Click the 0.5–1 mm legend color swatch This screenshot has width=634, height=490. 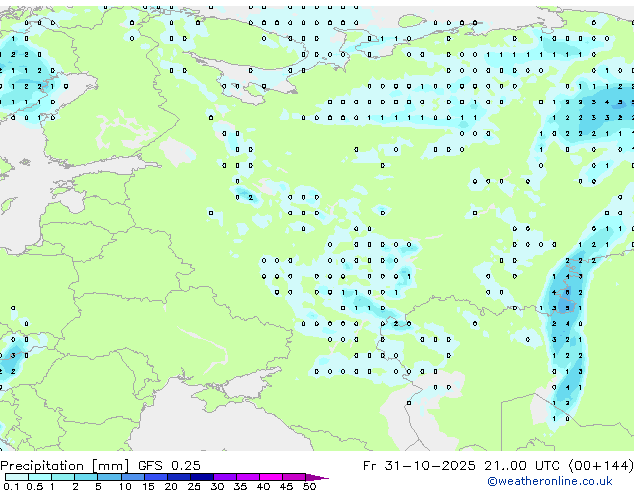40,477
